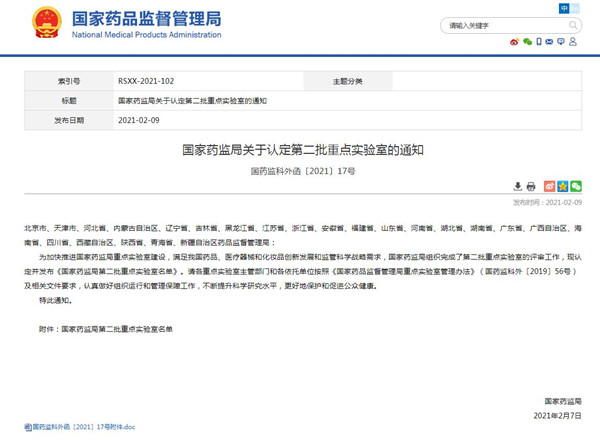This screenshot has width=600, height=448.
Task: Share the article via green WeChat icon
Action: tap(576, 186)
